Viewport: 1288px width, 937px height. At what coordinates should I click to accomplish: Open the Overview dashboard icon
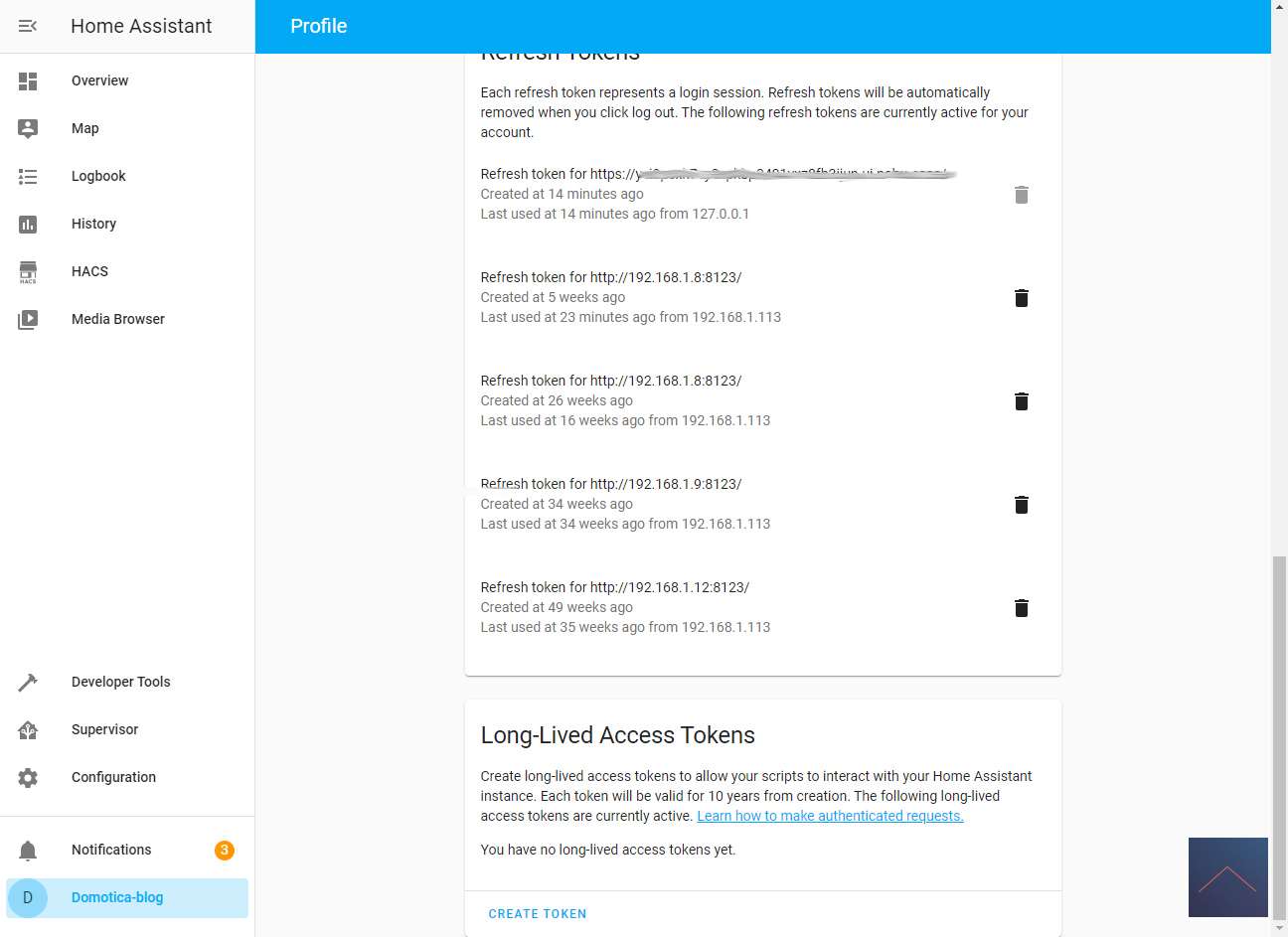28,80
